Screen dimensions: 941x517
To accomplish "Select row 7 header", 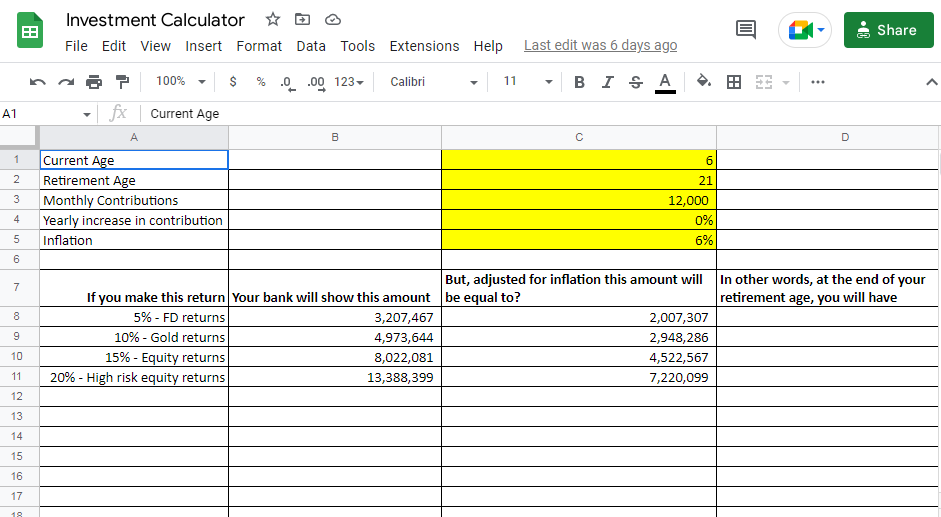I will click(16, 288).
